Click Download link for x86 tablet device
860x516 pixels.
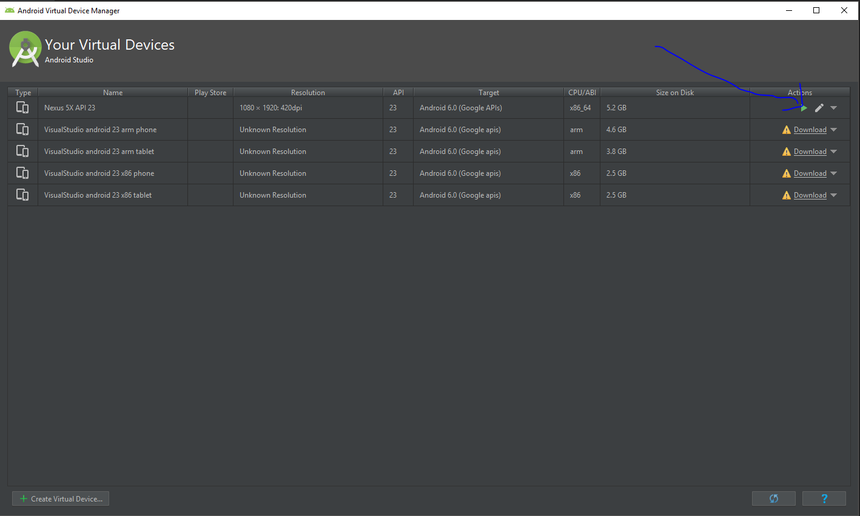(x=810, y=196)
